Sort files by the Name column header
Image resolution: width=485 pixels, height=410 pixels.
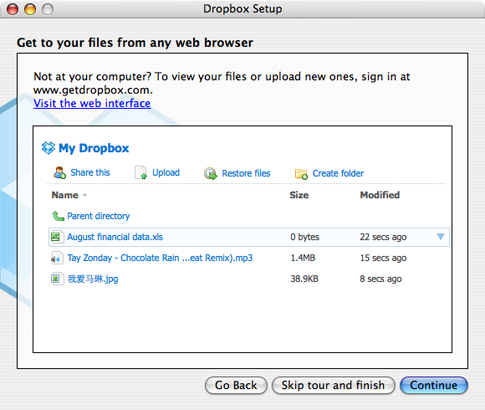pos(65,195)
